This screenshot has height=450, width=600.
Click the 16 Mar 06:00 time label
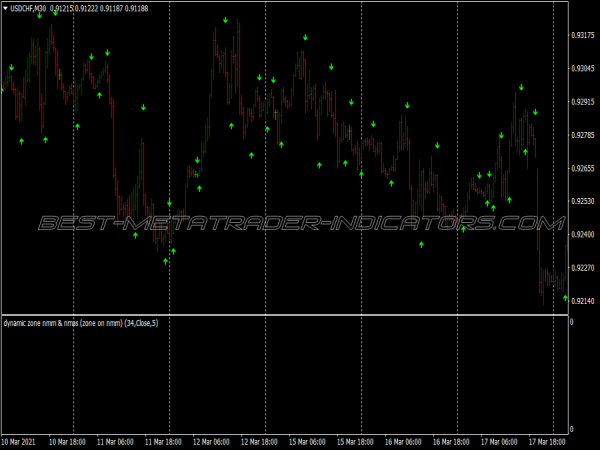coord(403,442)
